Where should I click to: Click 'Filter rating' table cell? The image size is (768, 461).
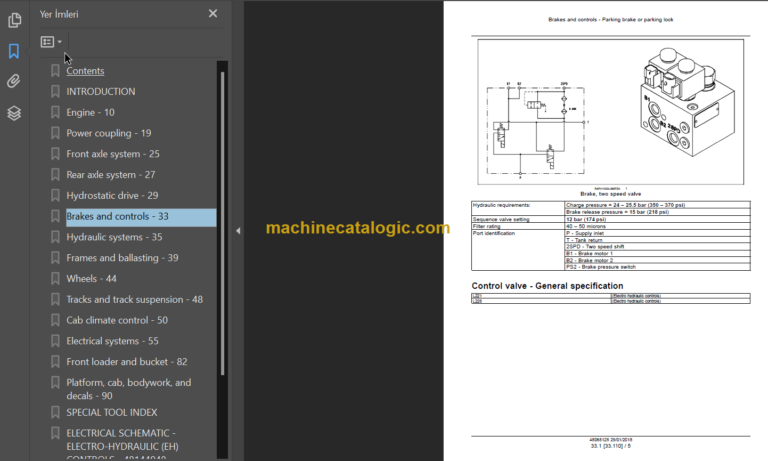(x=518, y=226)
